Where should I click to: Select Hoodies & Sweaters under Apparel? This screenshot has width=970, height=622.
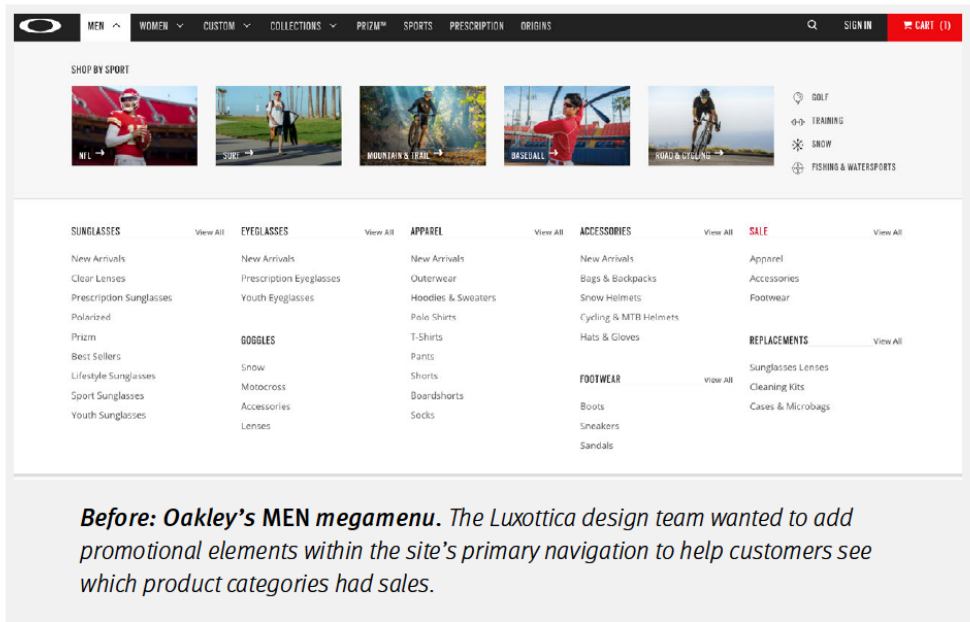(453, 298)
